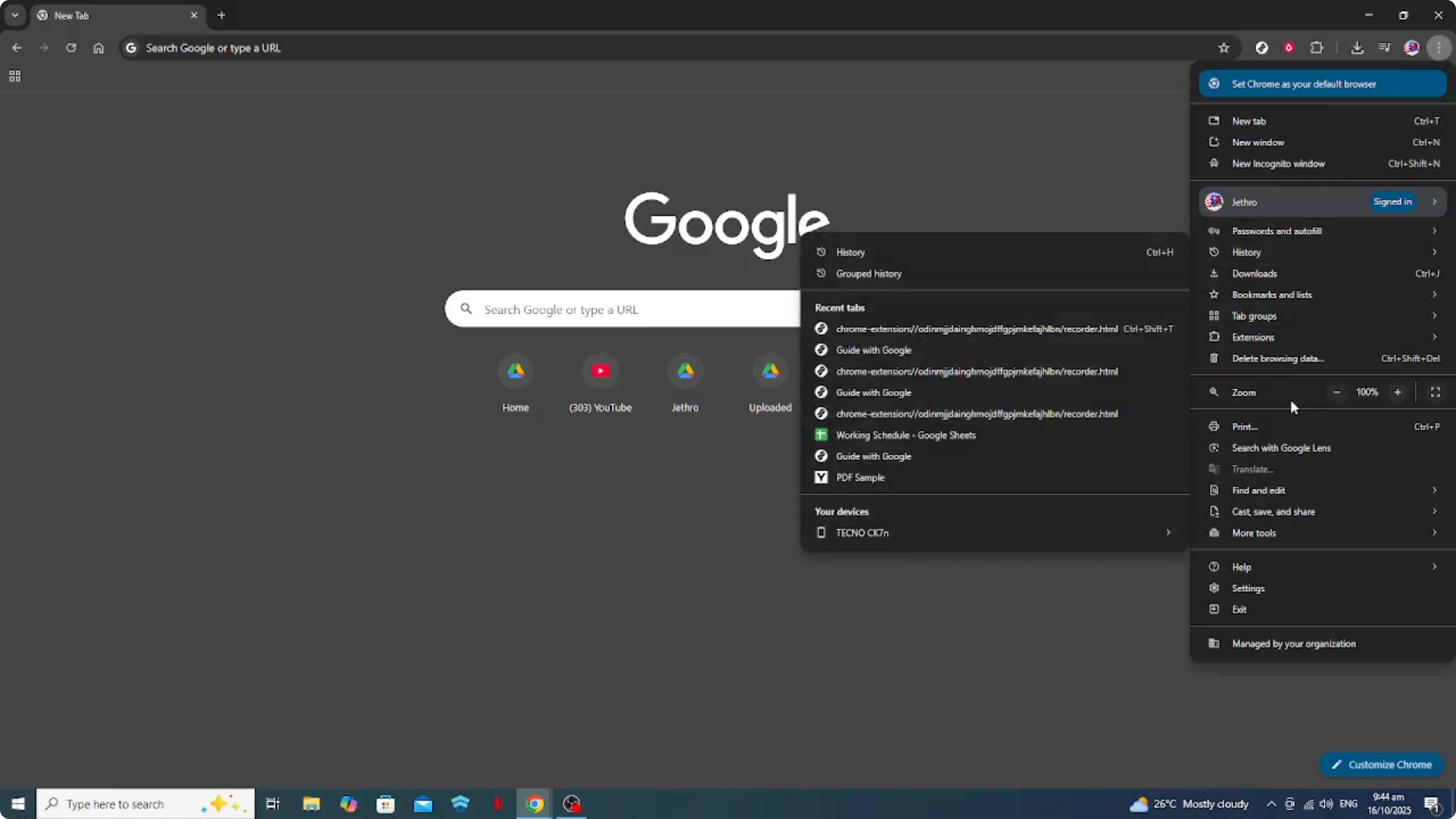Screen dimensions: 1456x819
Task: Open the Extensions puzzle icon
Action: (1317, 47)
